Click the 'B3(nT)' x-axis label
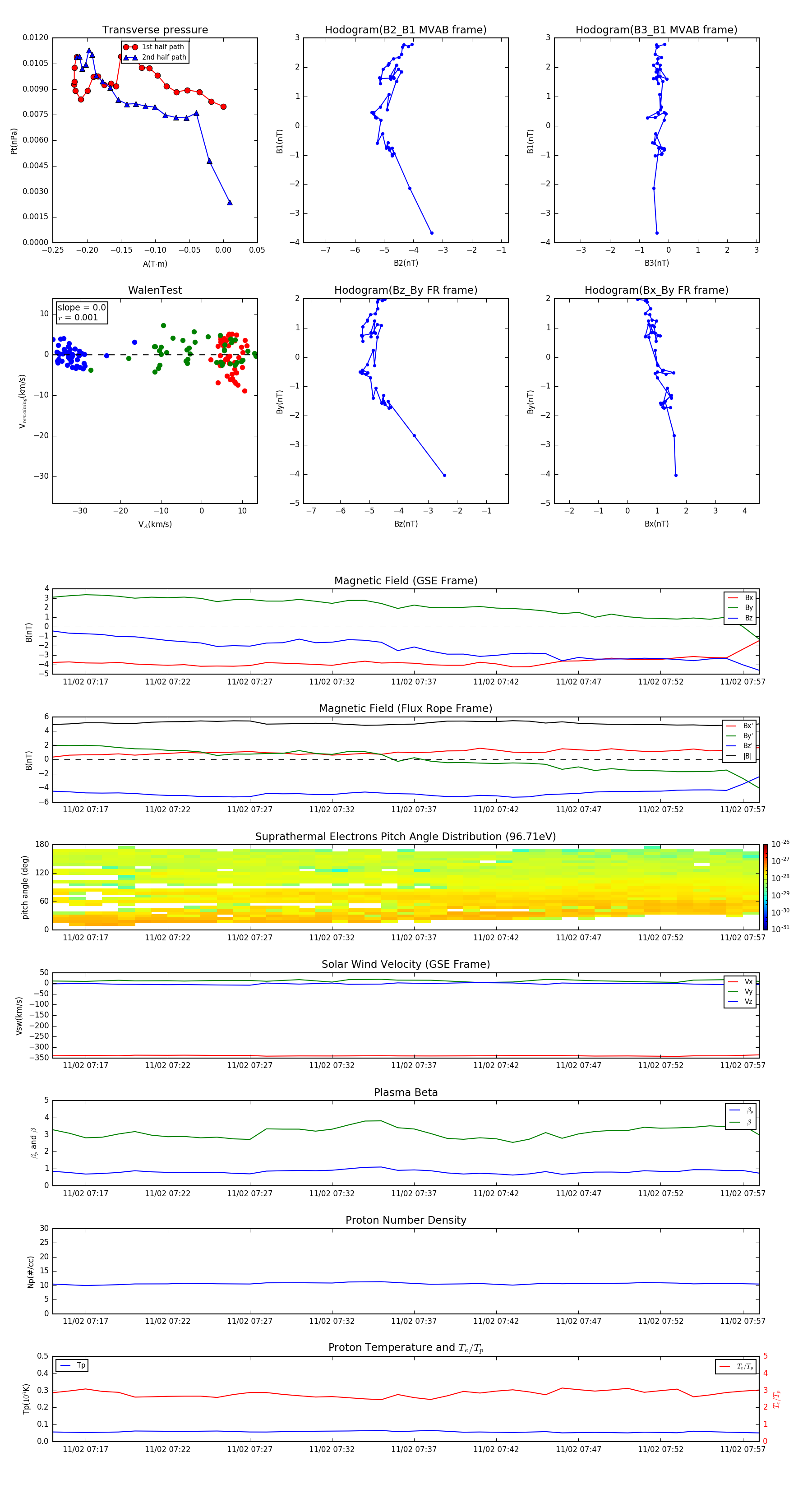The height and width of the screenshot is (1489, 812). click(656, 263)
